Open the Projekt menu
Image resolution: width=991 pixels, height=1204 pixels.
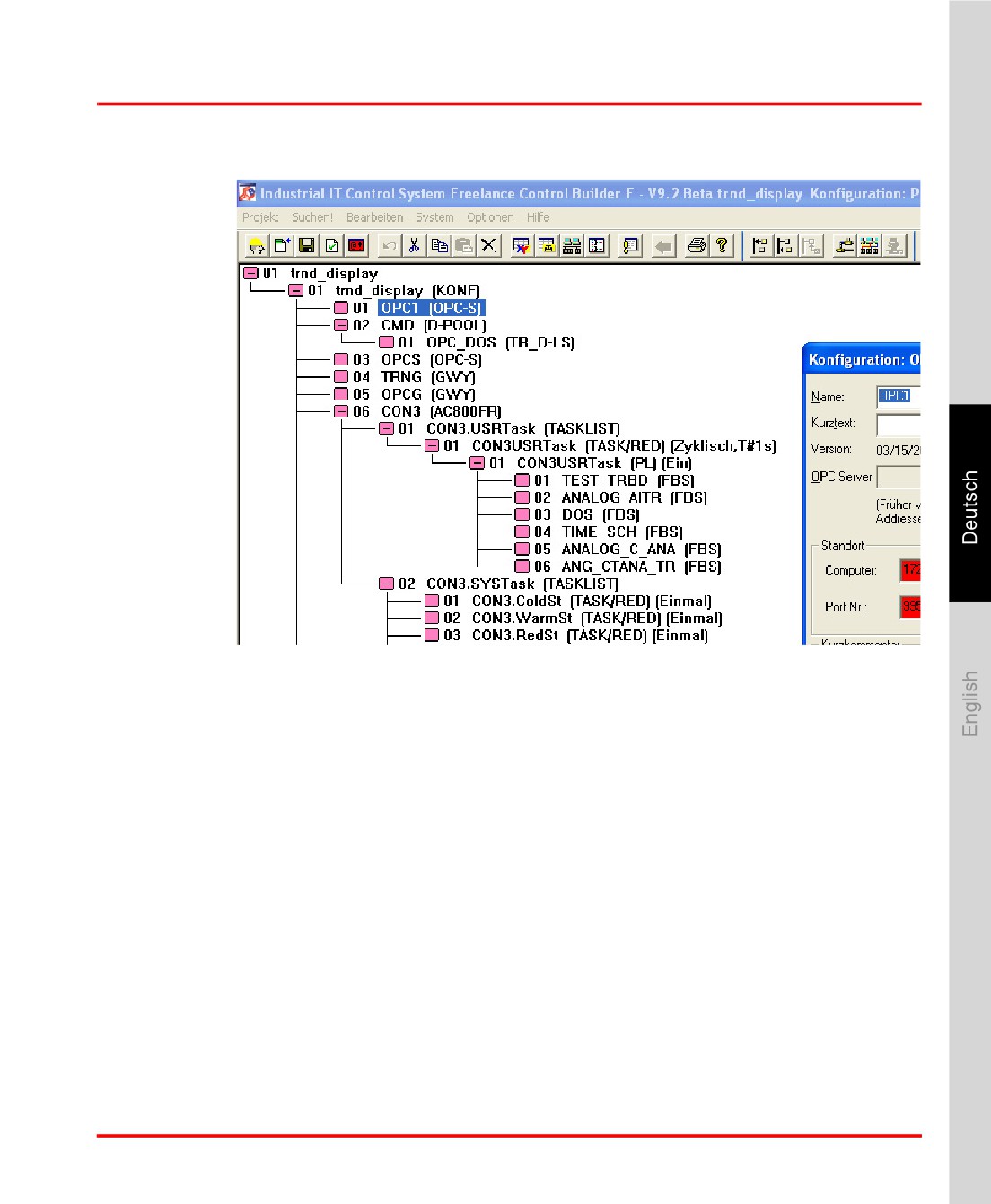(x=260, y=217)
